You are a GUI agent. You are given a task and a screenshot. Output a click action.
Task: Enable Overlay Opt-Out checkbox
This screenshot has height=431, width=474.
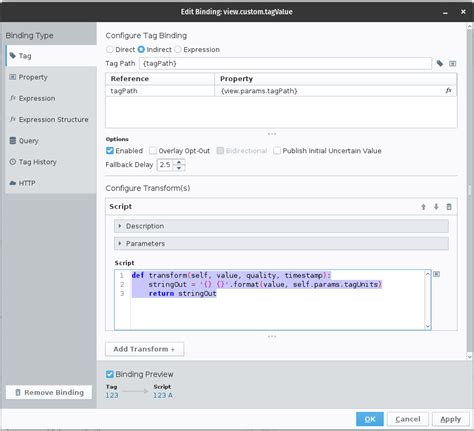point(153,151)
